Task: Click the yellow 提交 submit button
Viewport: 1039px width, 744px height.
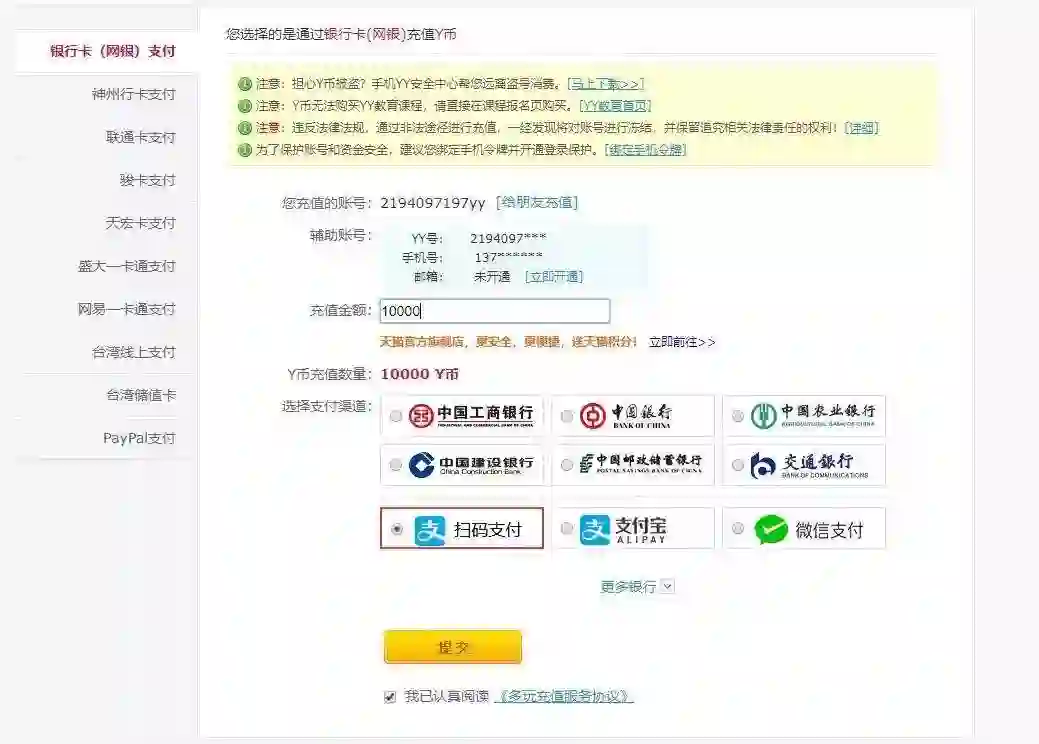Action: point(453,647)
